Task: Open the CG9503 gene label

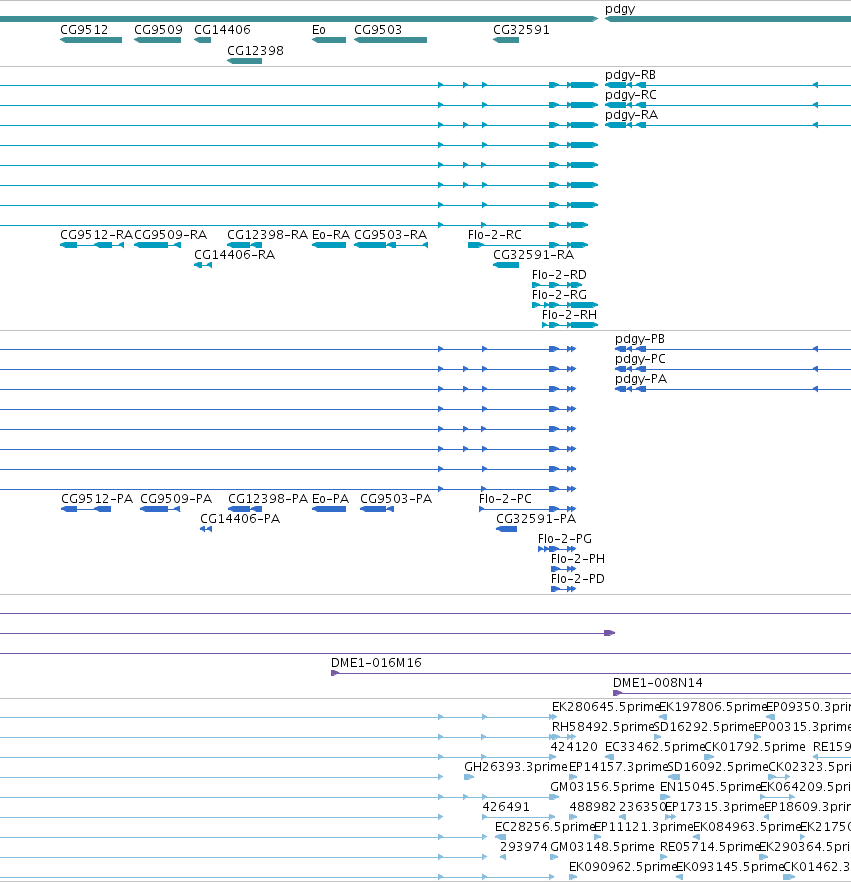Action: (x=378, y=30)
